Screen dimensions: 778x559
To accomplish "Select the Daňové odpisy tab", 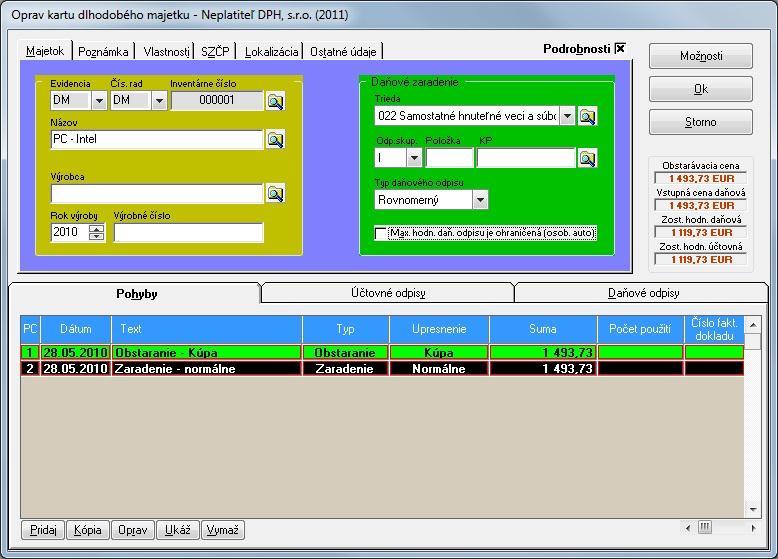I will 644,293.
